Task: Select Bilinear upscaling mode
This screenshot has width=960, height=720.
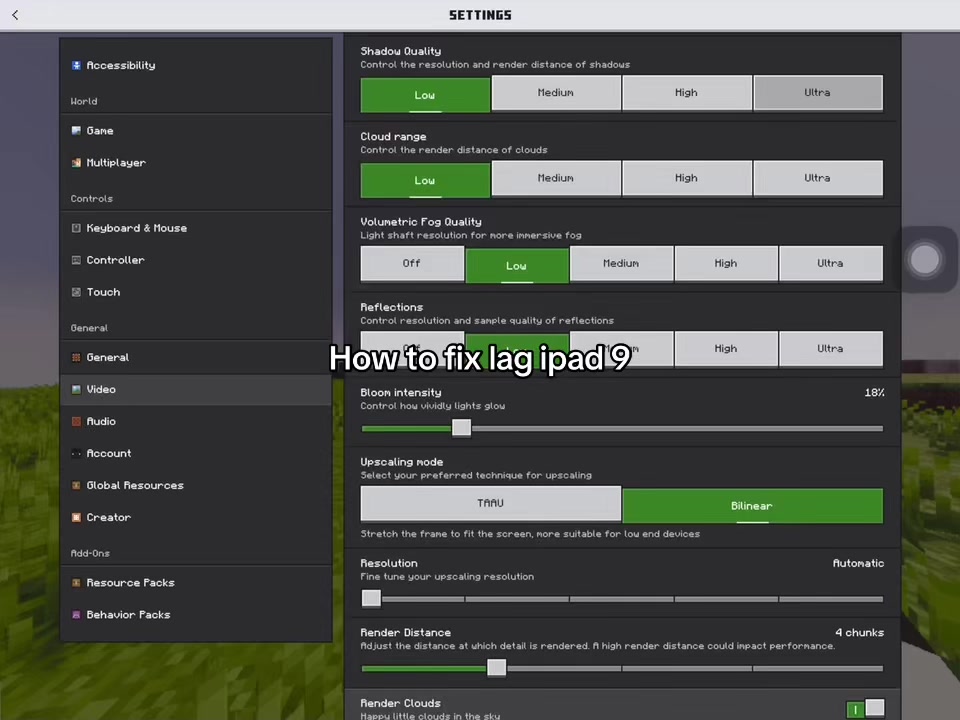Action: (x=752, y=506)
